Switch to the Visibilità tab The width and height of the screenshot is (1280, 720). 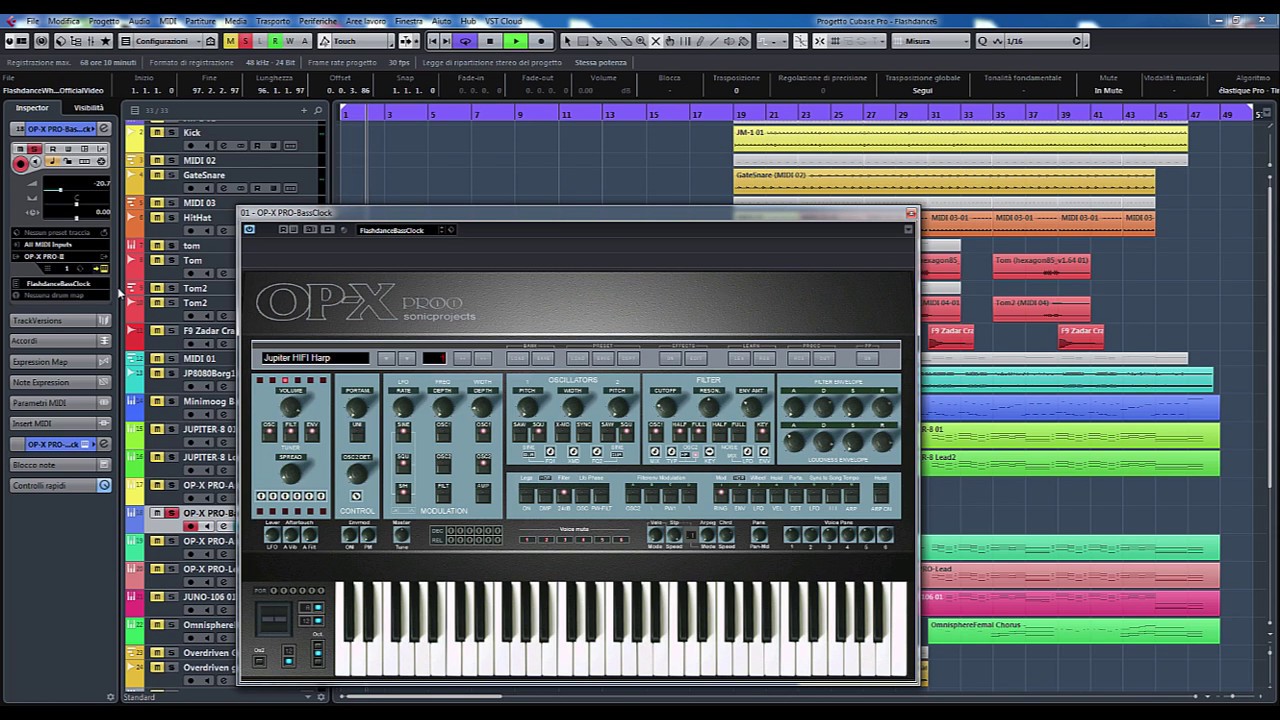coord(88,108)
